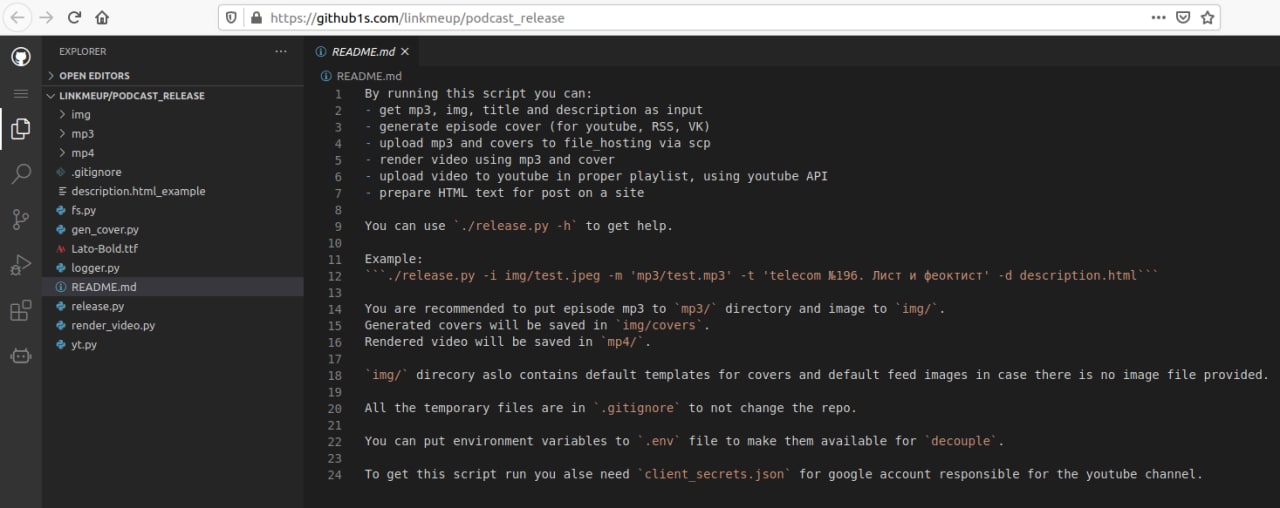Viewport: 1280px width, 508px height.
Task: Go to browser home page
Action: (x=102, y=17)
